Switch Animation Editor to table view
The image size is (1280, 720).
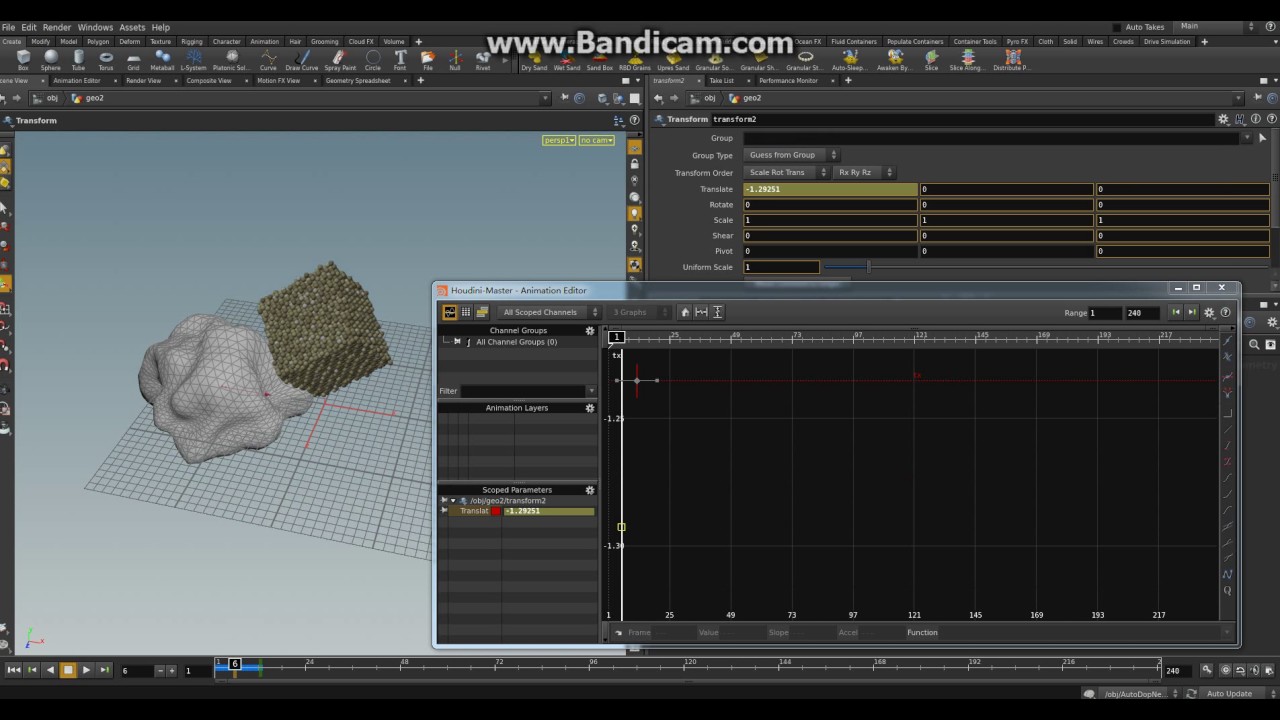(466, 312)
